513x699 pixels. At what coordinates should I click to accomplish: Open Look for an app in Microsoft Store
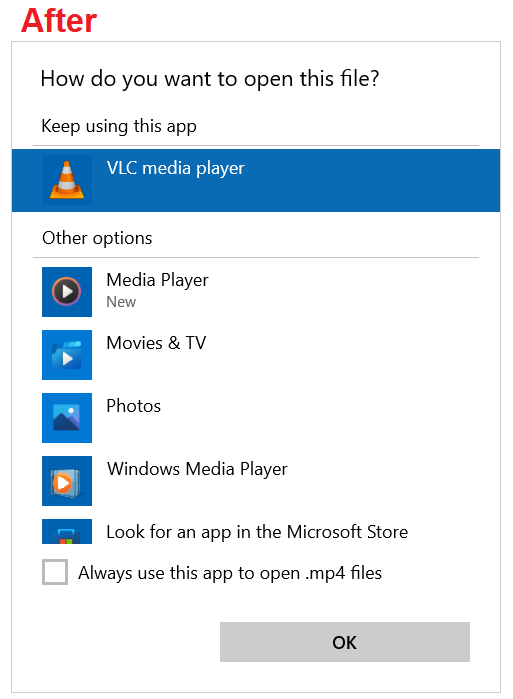pyautogui.click(x=257, y=532)
